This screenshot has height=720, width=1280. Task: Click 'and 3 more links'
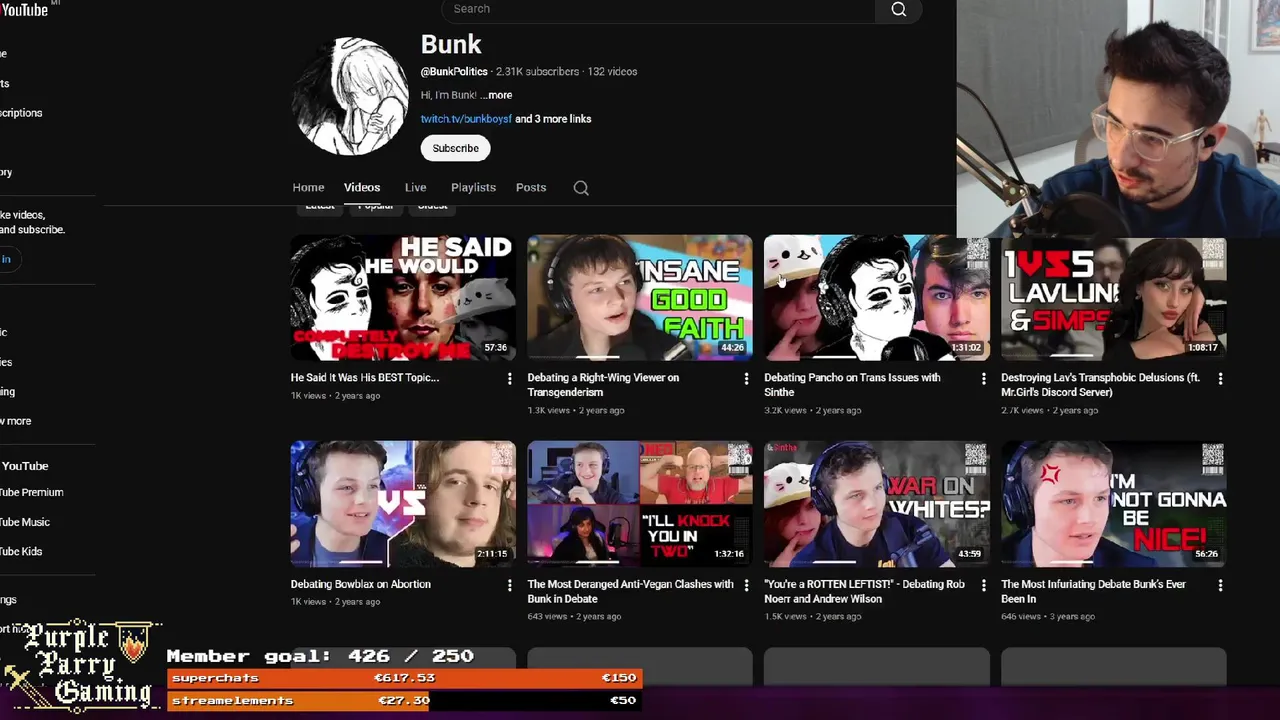tap(553, 119)
